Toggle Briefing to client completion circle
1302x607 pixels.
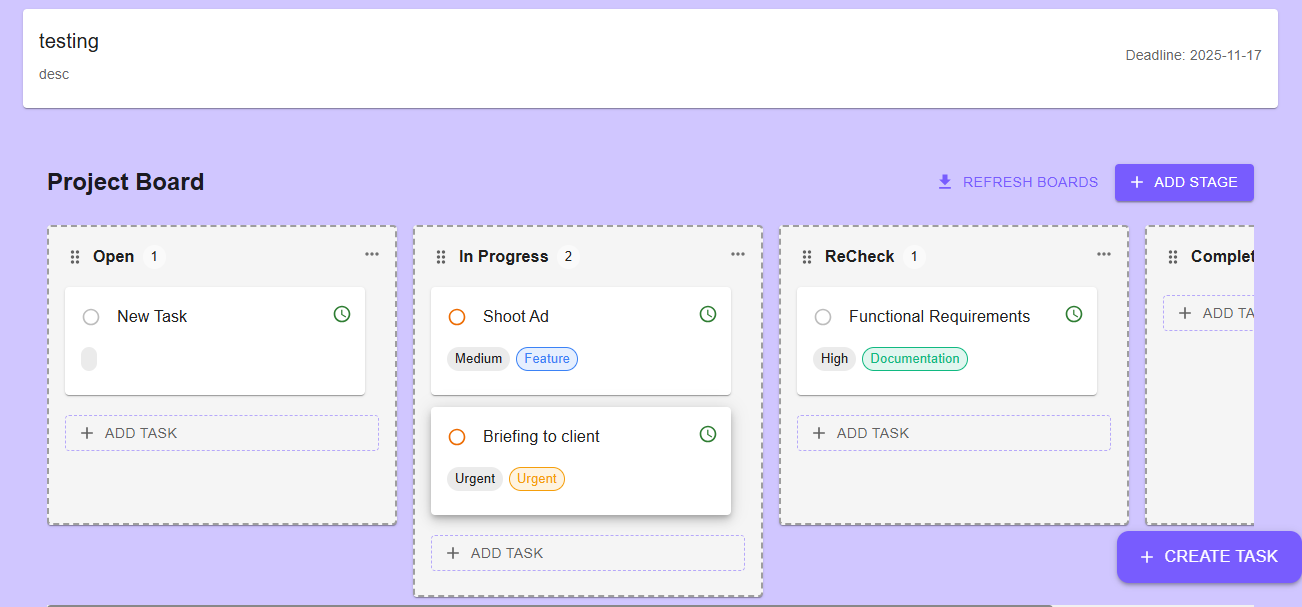(x=457, y=437)
